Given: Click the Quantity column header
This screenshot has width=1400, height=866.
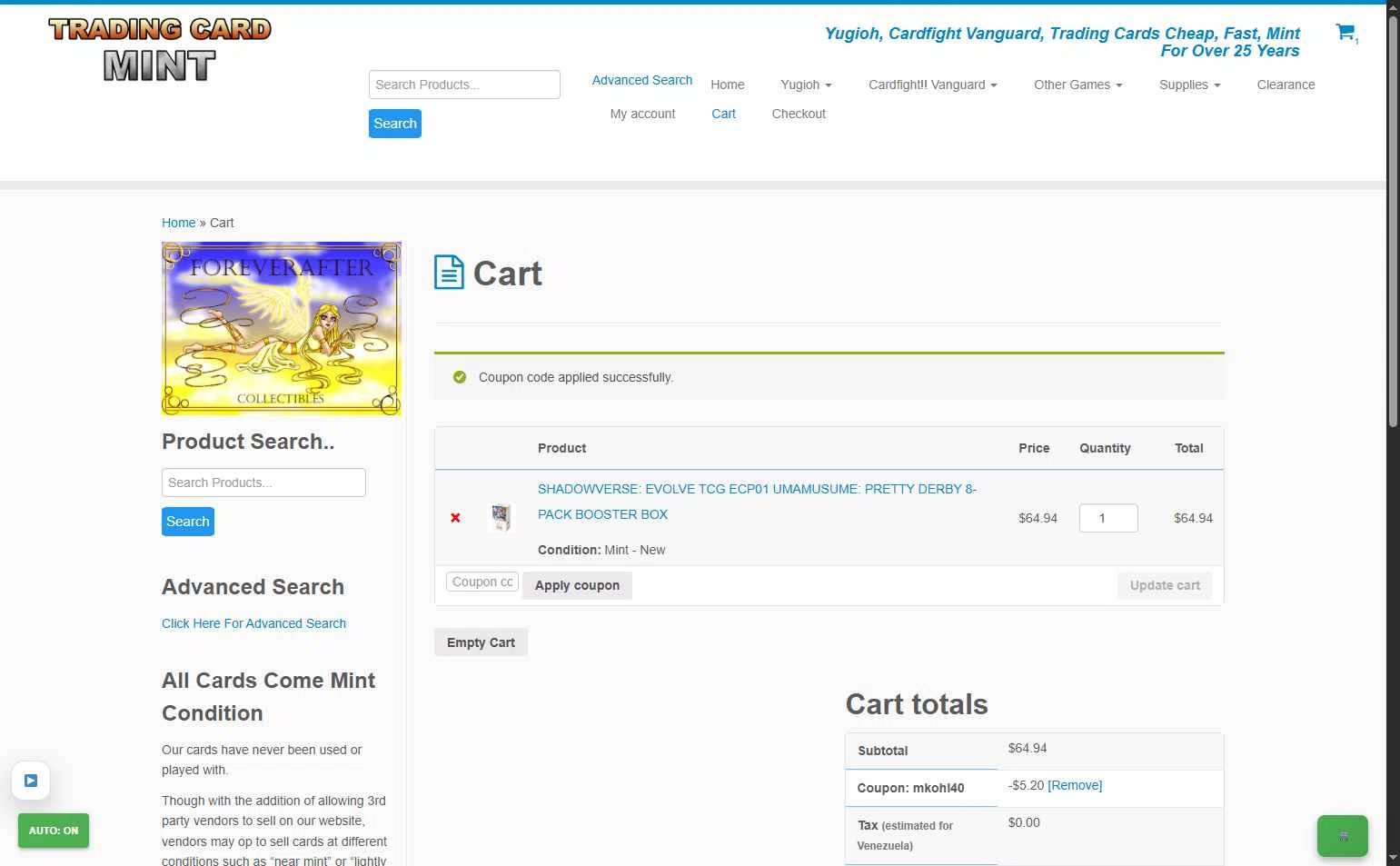Looking at the screenshot, I should 1105,448.
